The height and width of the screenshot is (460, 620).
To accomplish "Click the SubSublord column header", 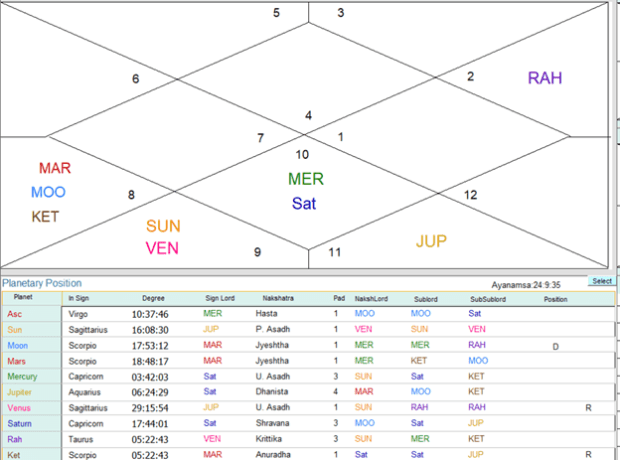I will 489,298.
